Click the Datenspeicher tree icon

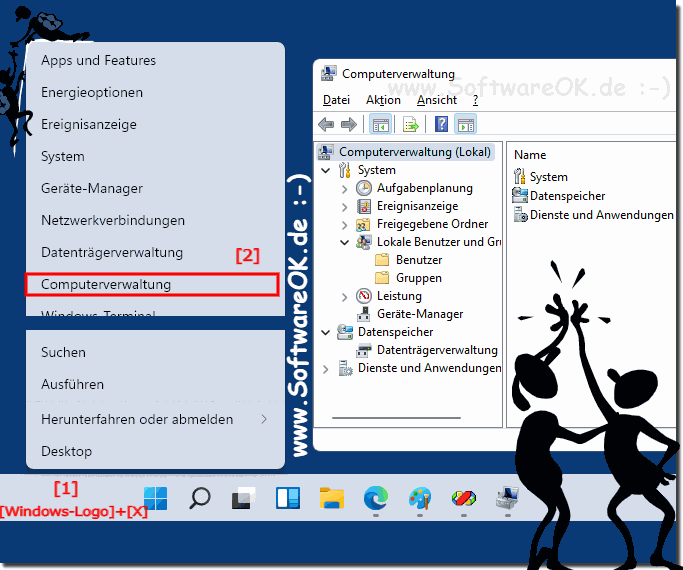pos(345,332)
